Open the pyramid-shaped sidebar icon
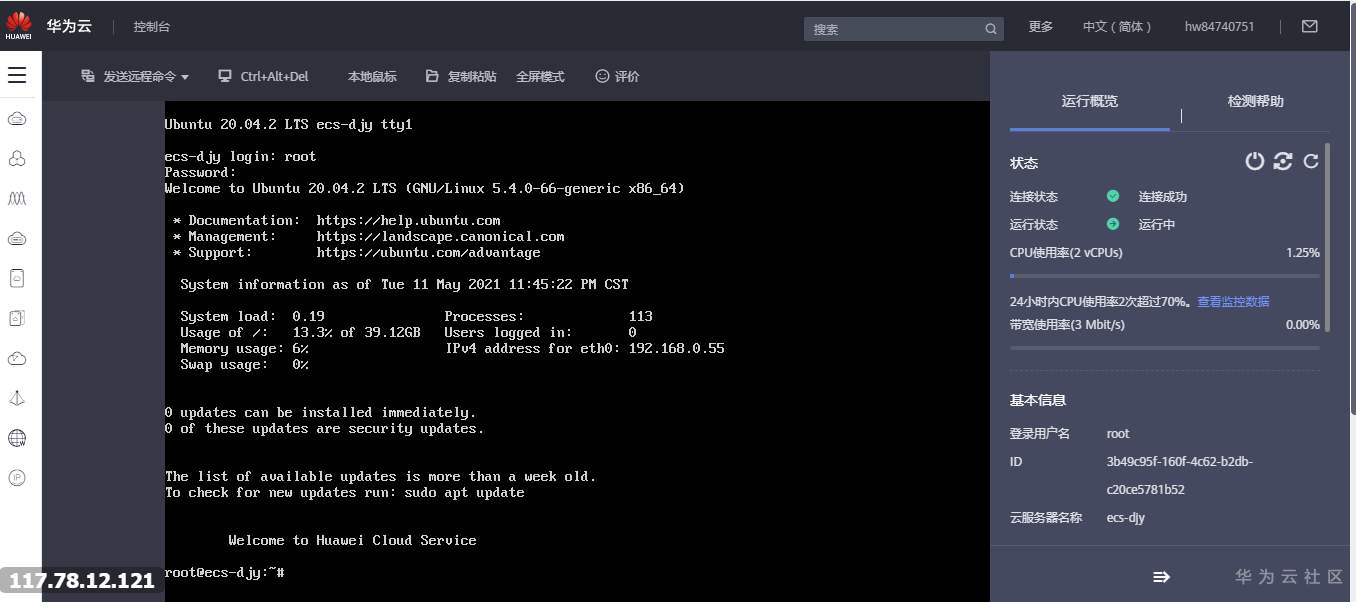This screenshot has width=1356, height=602. [17, 398]
